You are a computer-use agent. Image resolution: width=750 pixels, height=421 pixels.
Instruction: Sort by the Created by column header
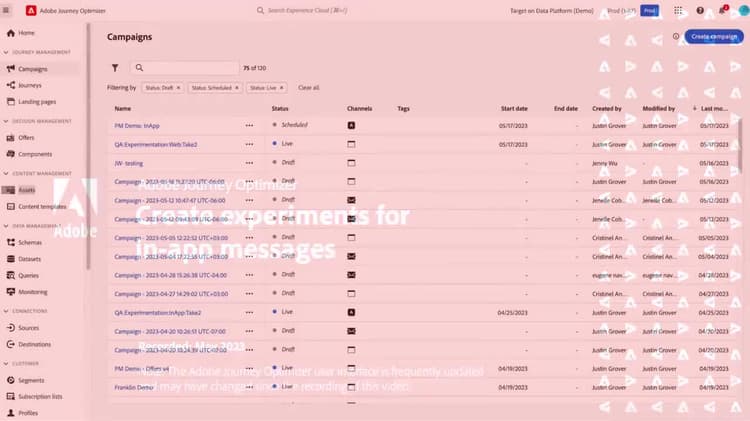tap(607, 109)
